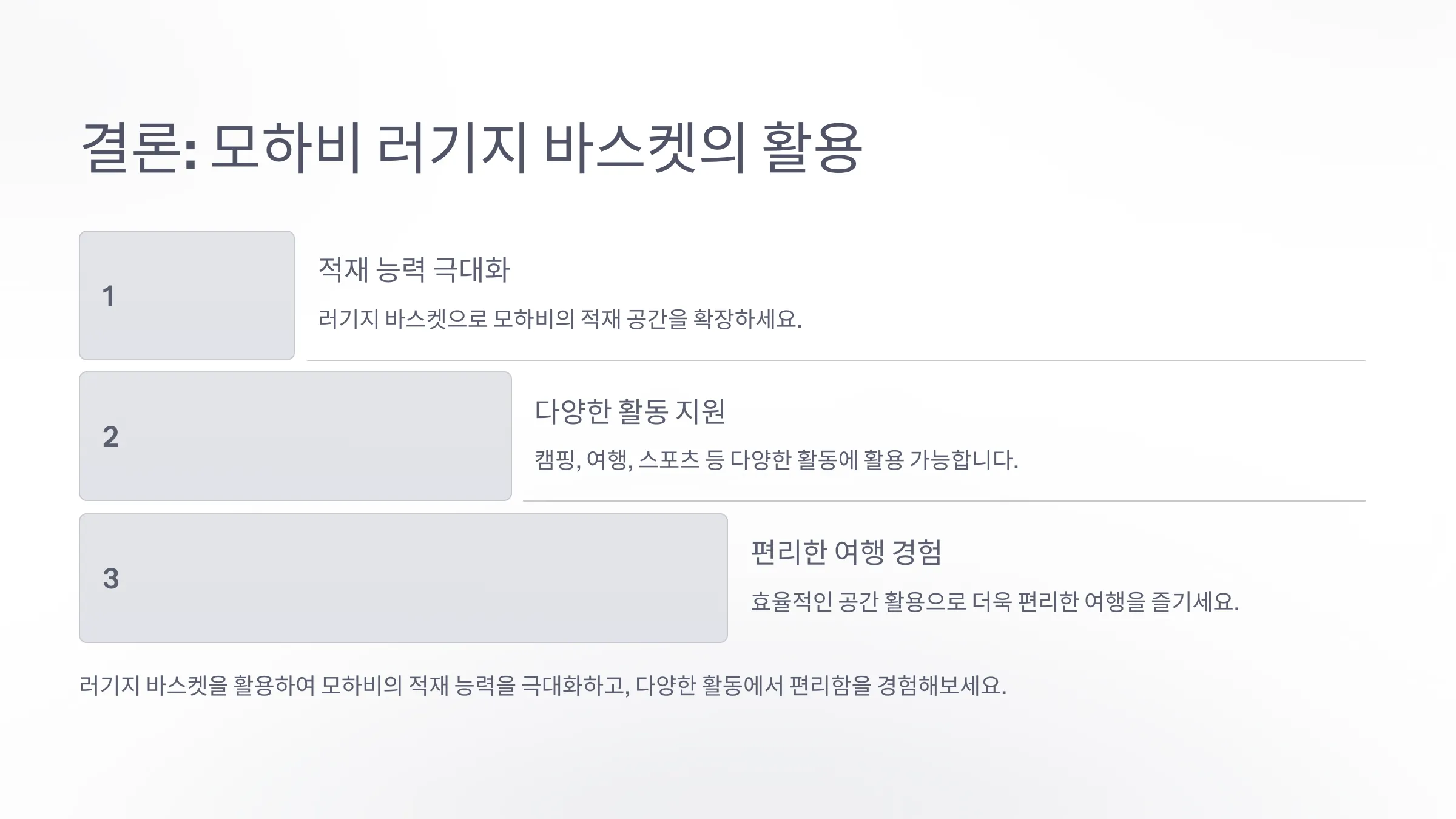The height and width of the screenshot is (819, 1456).
Task: Click the word 결론 in the title
Action: coord(133,147)
